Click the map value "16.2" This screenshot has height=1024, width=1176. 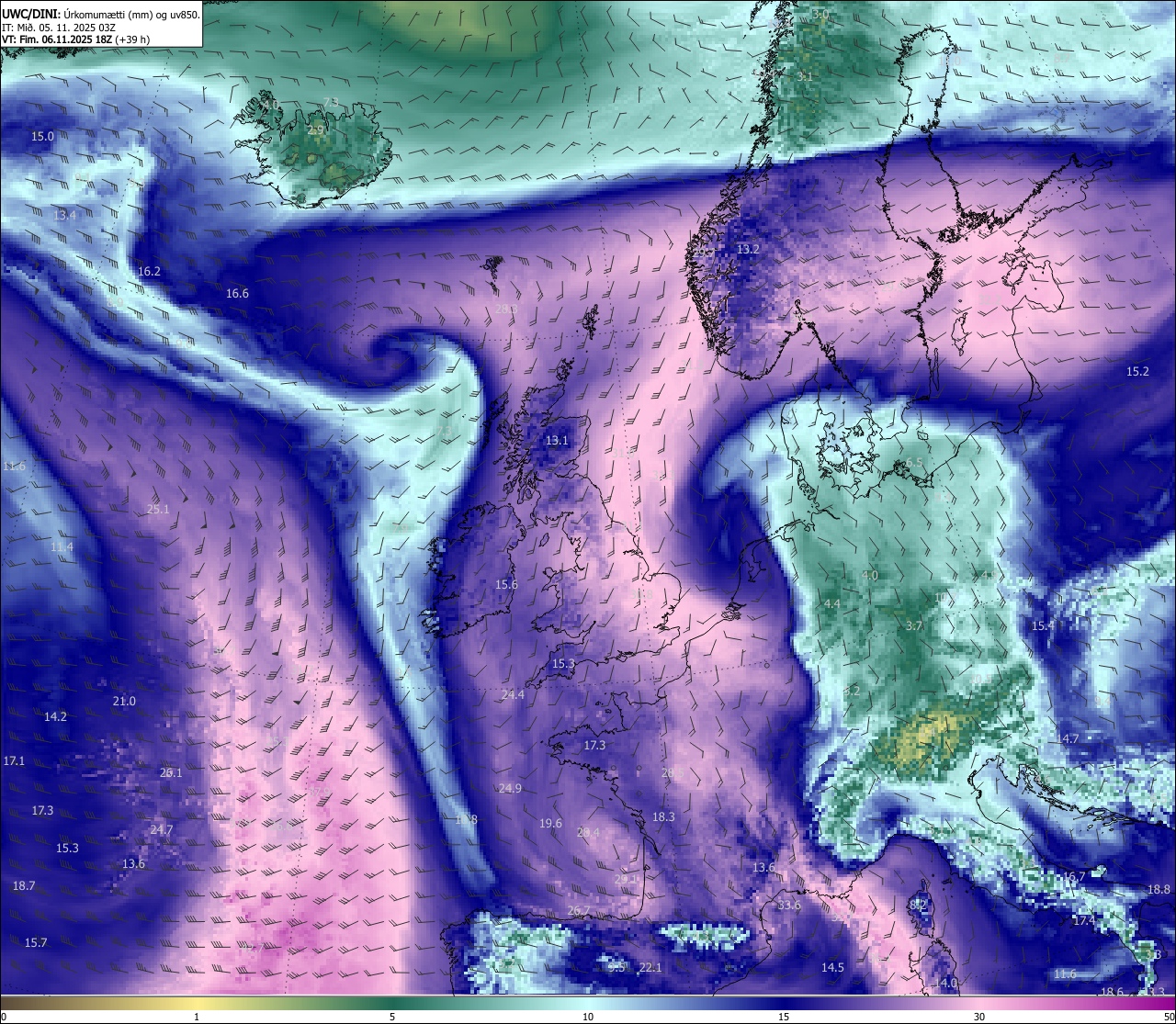point(149,271)
